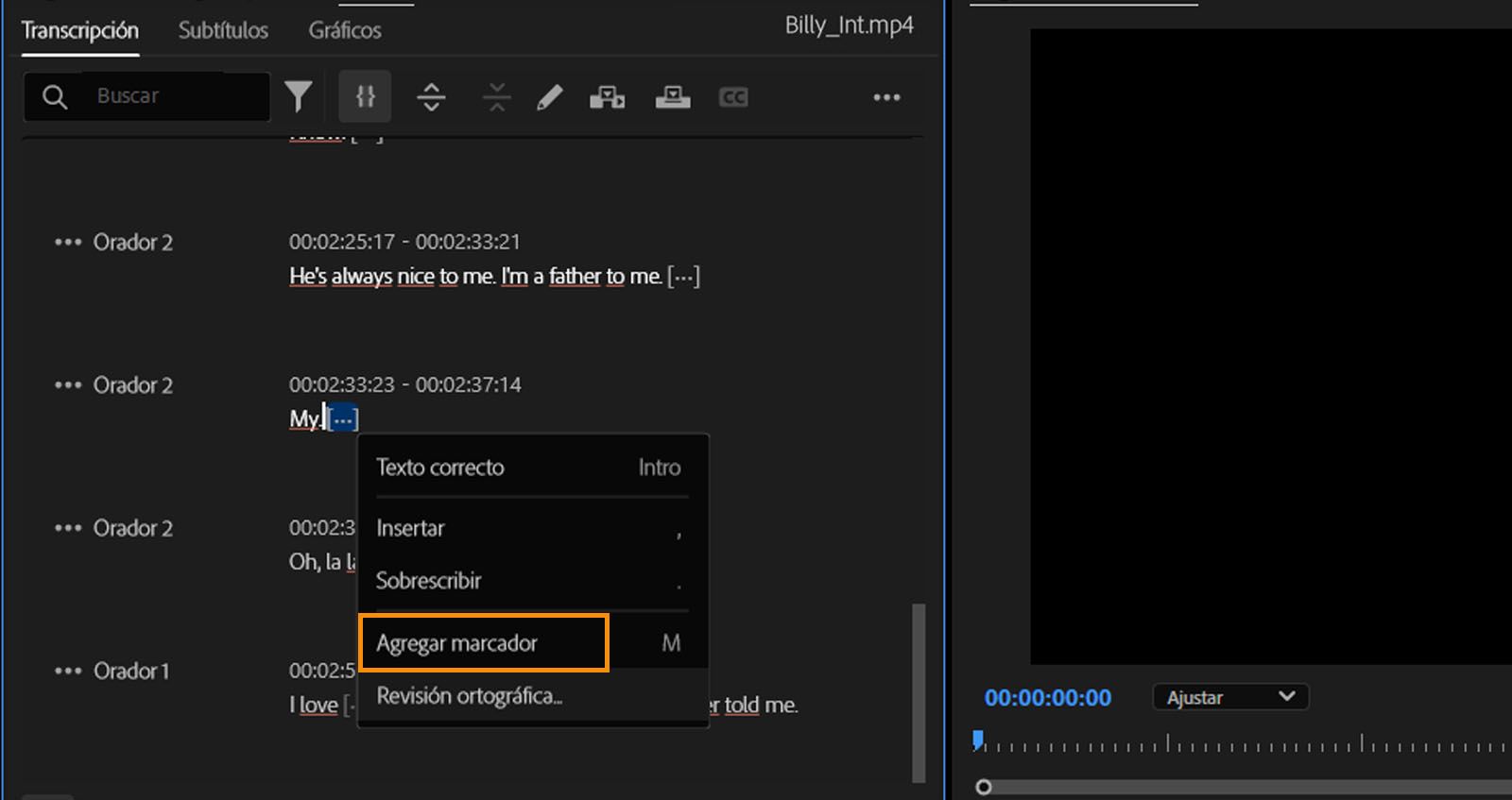Click the word 'told' in the transcript
This screenshot has width=1512, height=800.
pos(742,705)
